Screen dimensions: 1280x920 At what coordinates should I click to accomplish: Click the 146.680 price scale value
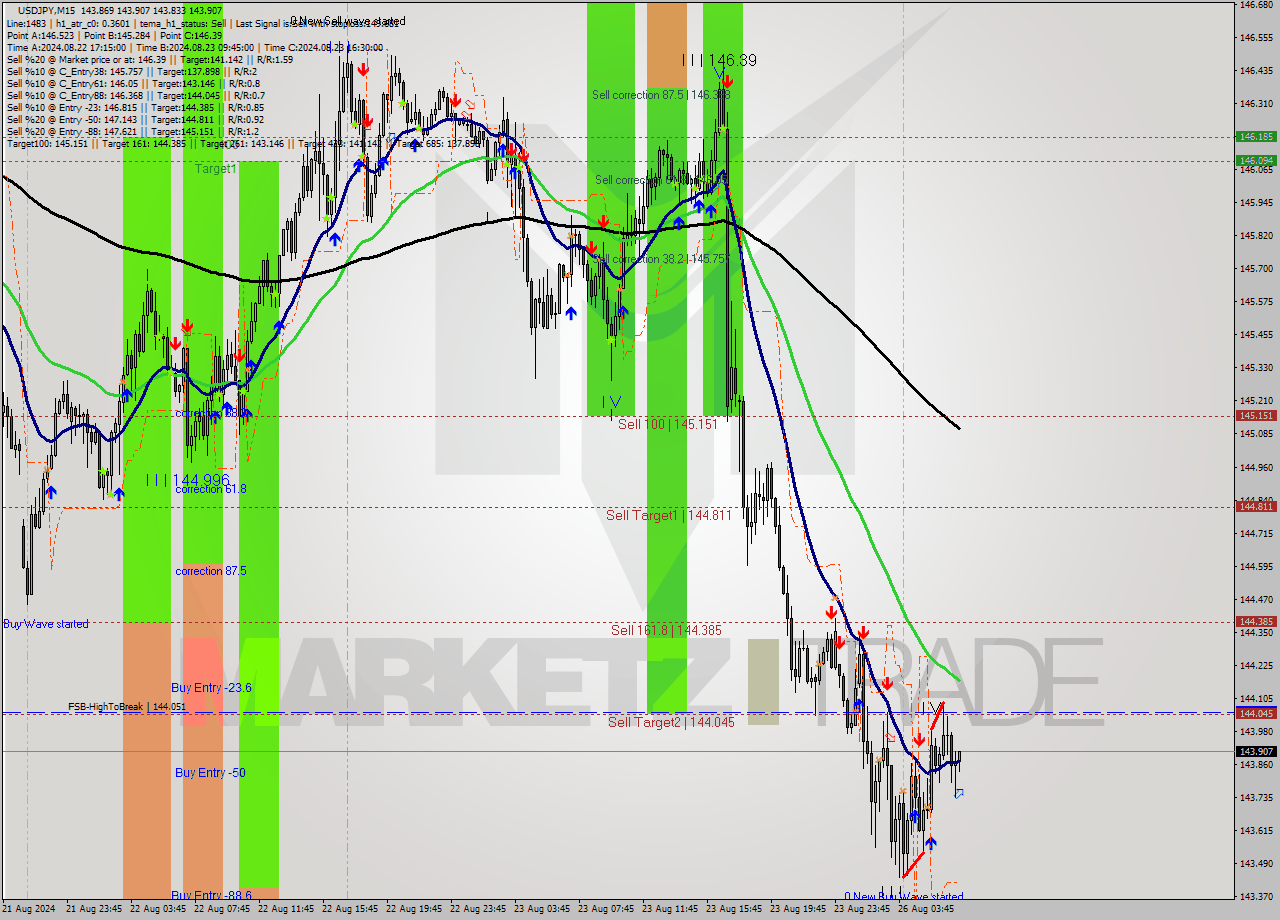click(x=1255, y=5)
